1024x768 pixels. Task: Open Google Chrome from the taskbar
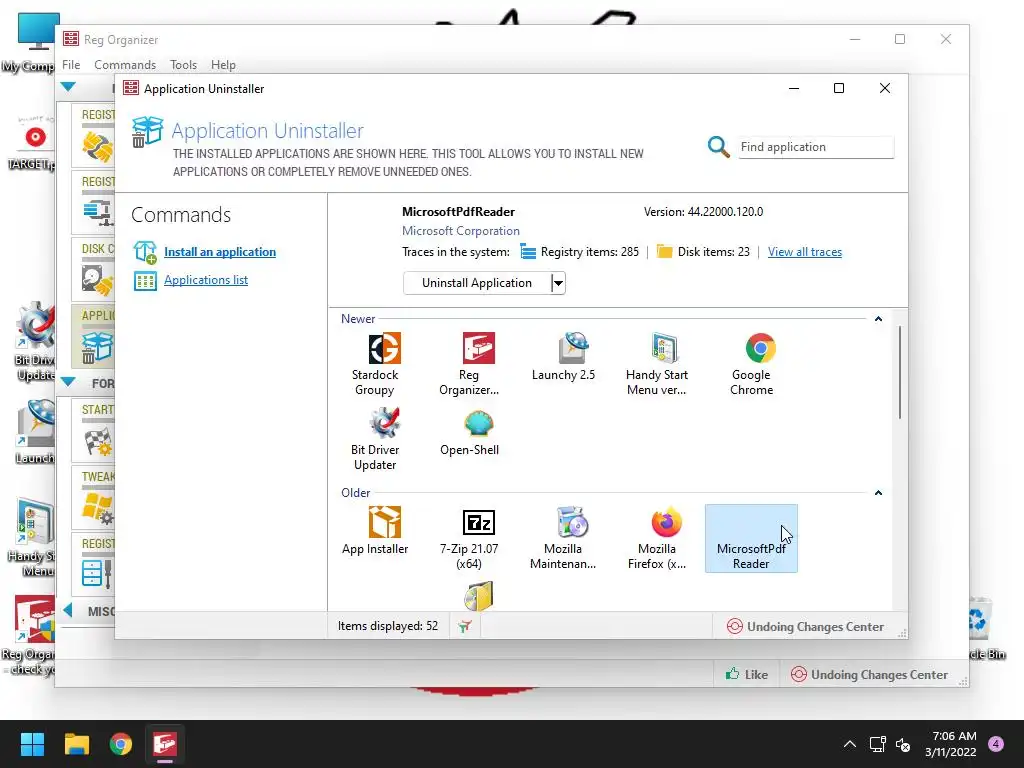pos(121,744)
